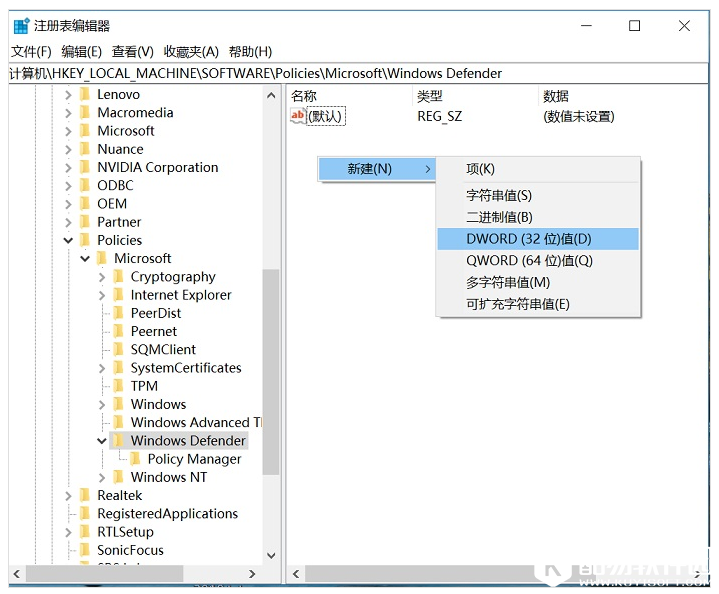Click the Cryptography folder icon
This screenshot has height=594, width=719.
[x=118, y=277]
